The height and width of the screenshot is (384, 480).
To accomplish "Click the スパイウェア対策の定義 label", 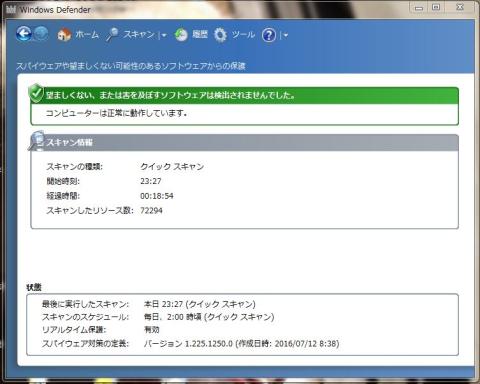I will [85, 343].
